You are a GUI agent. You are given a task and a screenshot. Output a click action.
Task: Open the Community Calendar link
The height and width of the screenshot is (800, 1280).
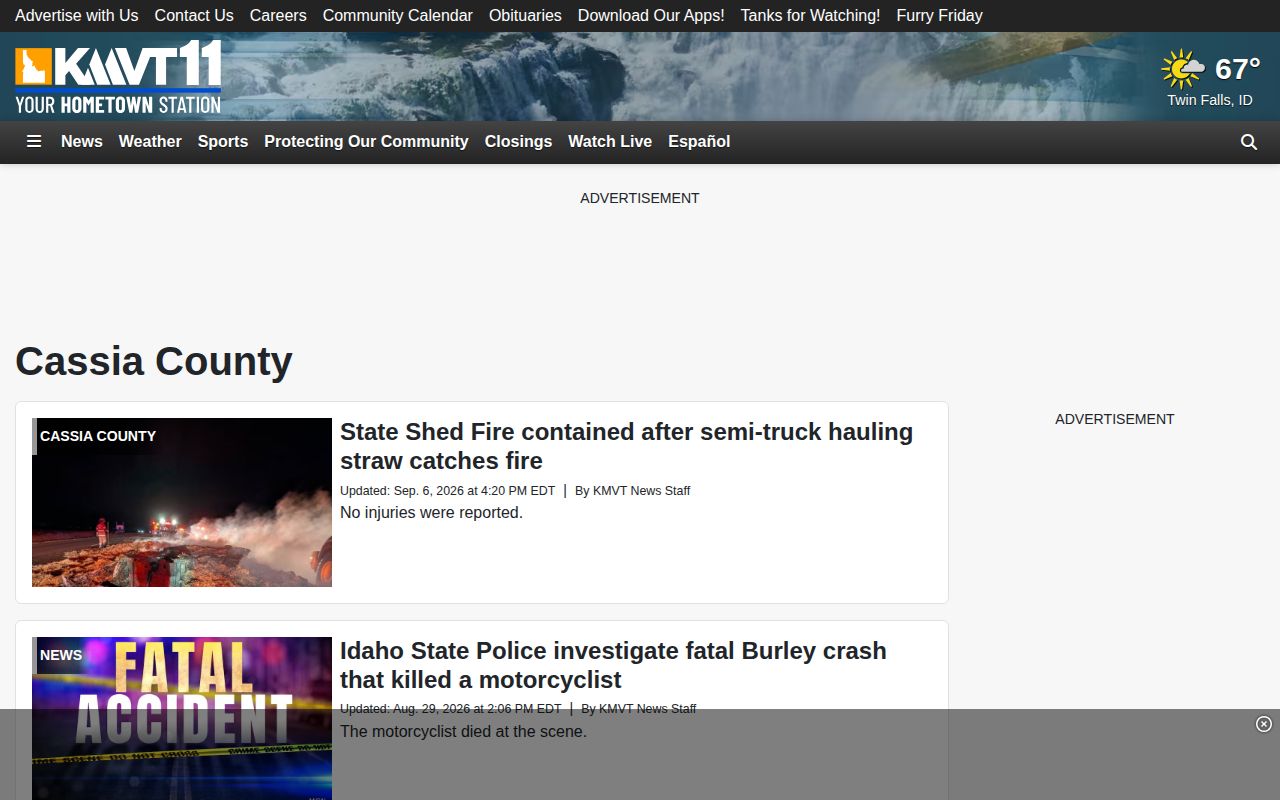click(398, 16)
